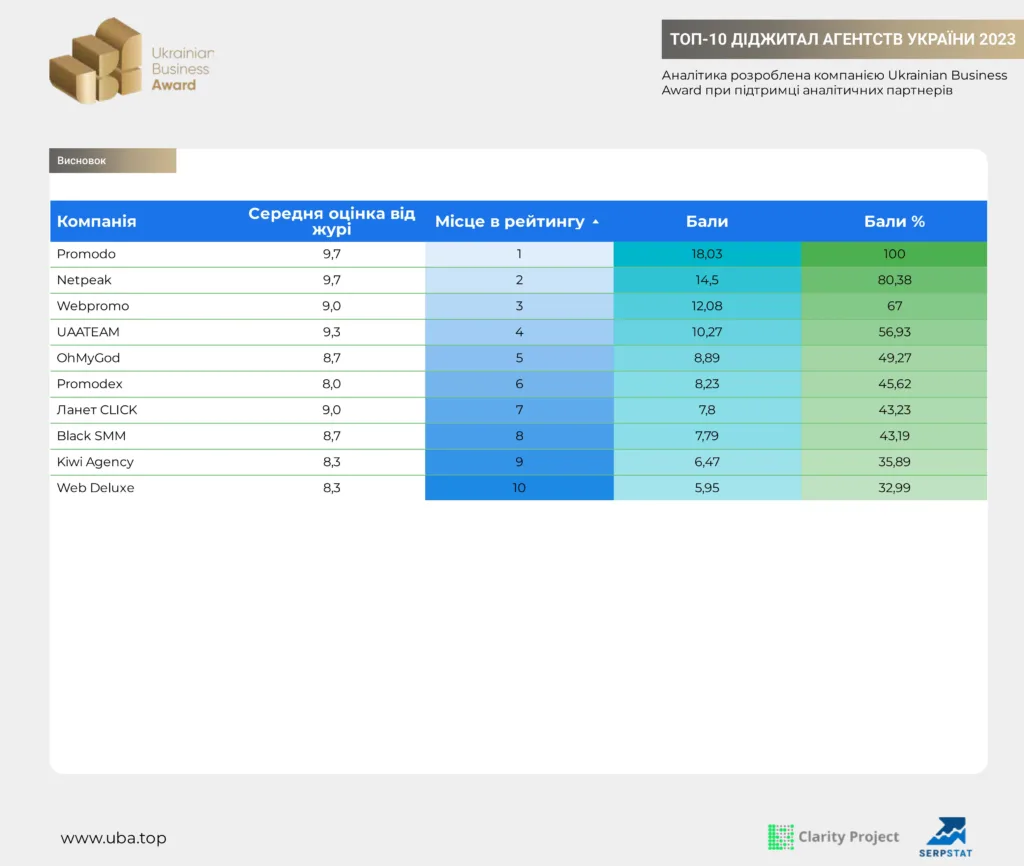Sort by Бали column header
This screenshot has width=1024, height=866.
(707, 221)
